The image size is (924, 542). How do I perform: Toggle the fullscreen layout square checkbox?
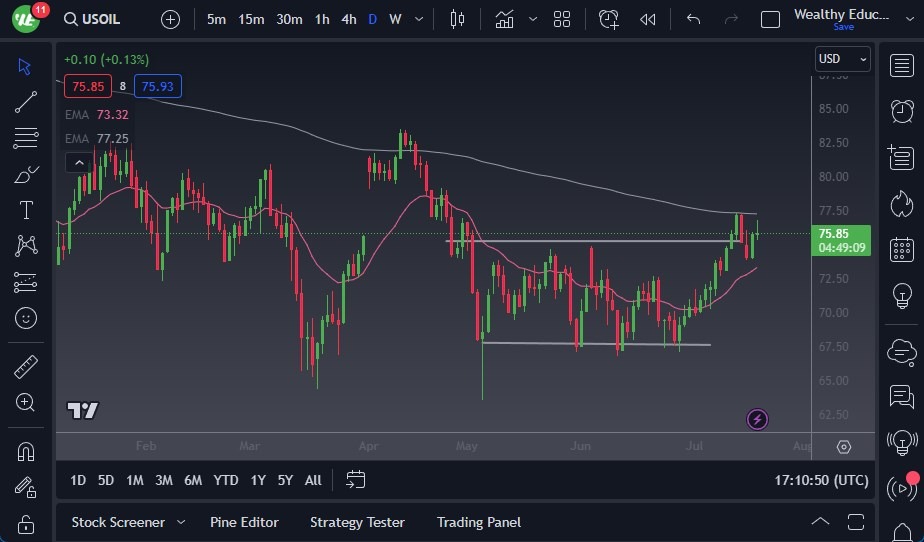(x=770, y=19)
